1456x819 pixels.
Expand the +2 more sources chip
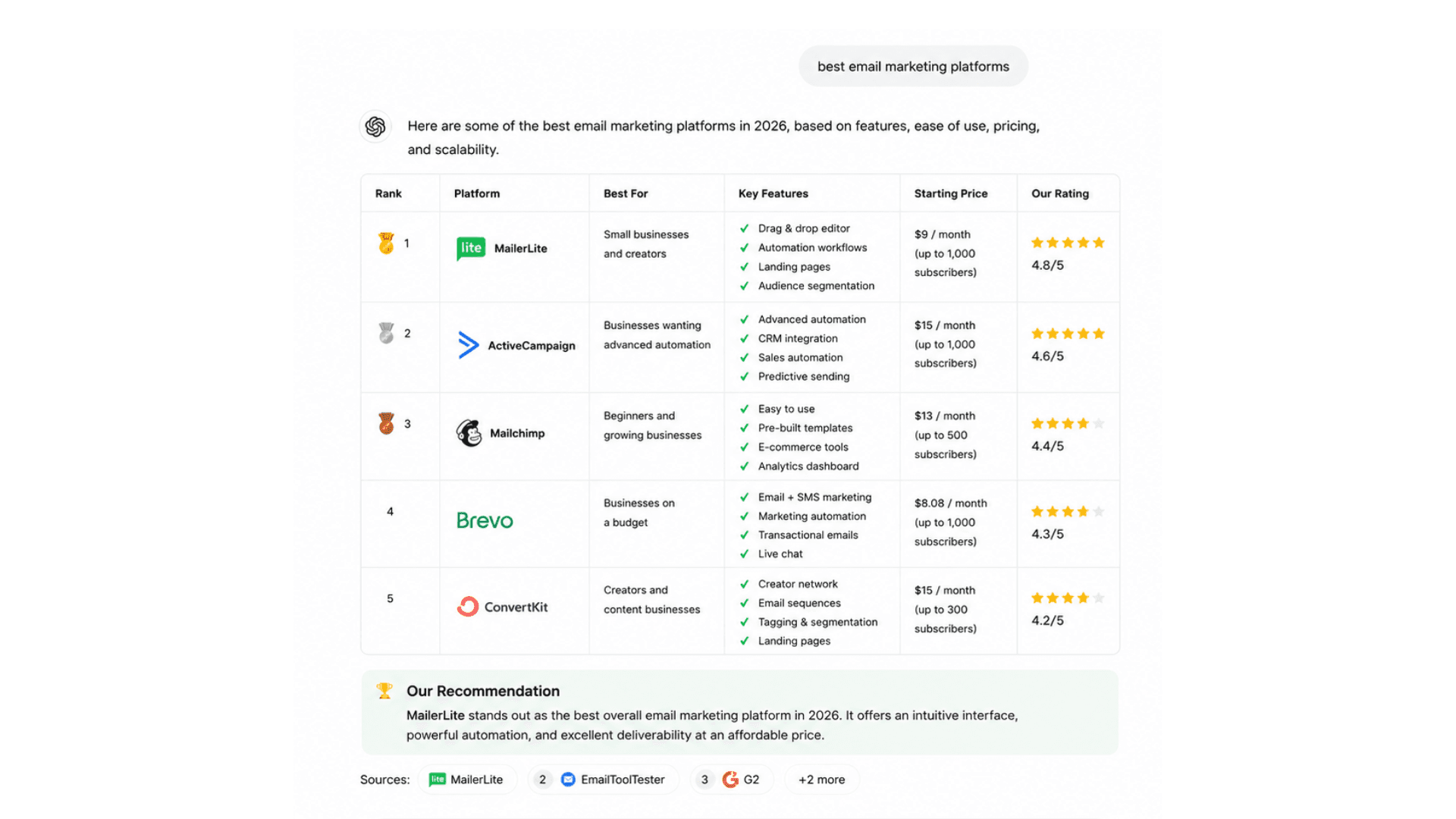821,780
